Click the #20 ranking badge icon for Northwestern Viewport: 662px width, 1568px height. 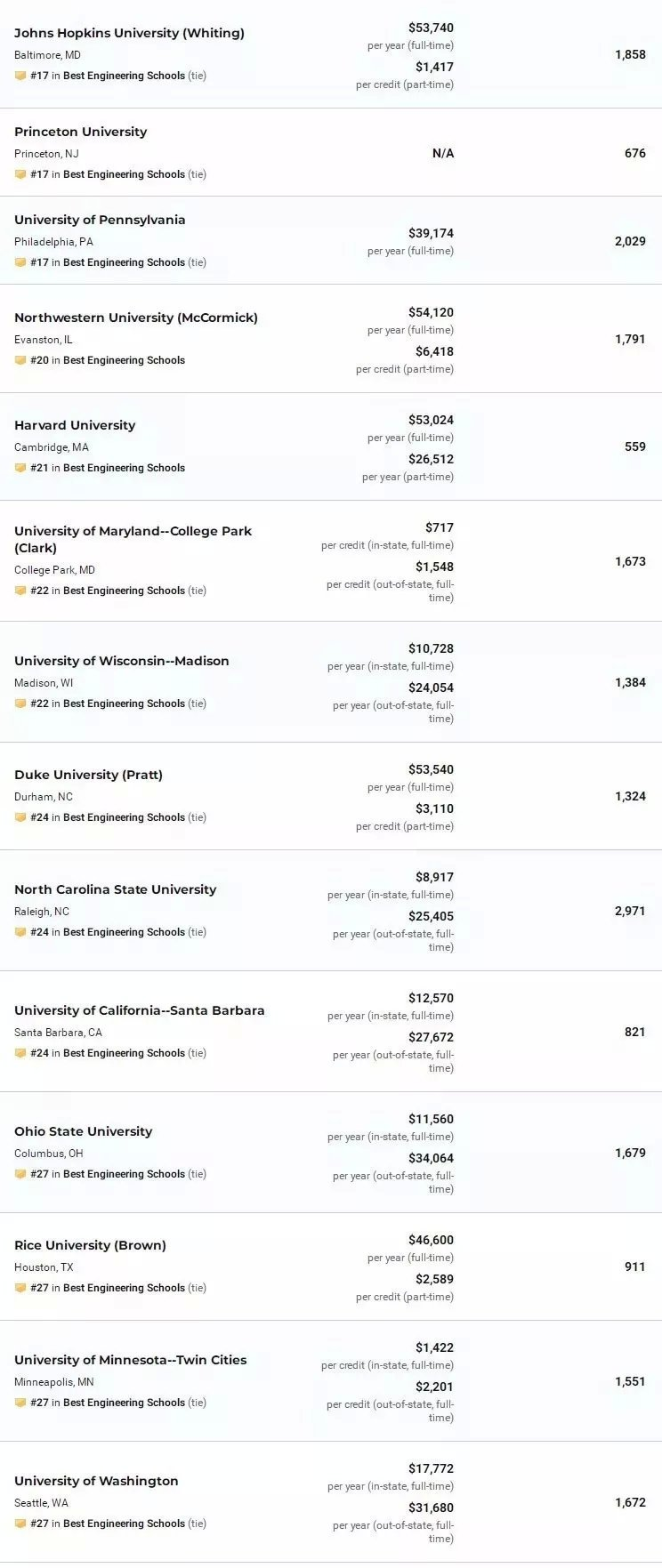tap(20, 361)
